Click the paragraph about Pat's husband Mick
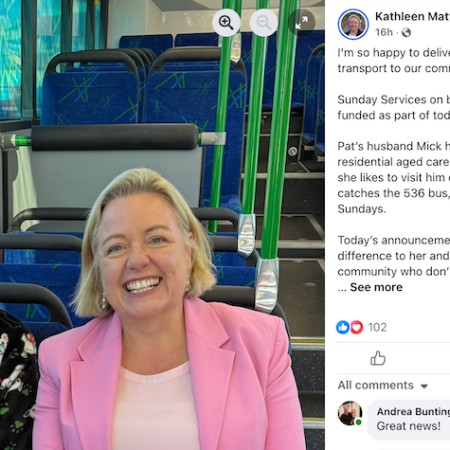450x450 pixels. [394, 177]
